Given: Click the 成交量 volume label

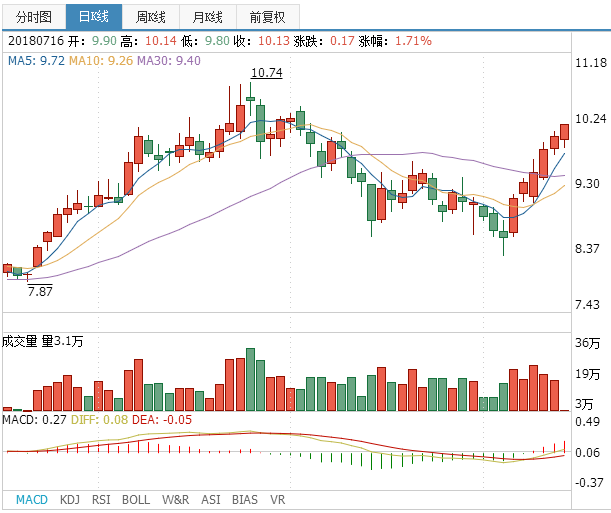Looking at the screenshot, I should click(19, 341).
